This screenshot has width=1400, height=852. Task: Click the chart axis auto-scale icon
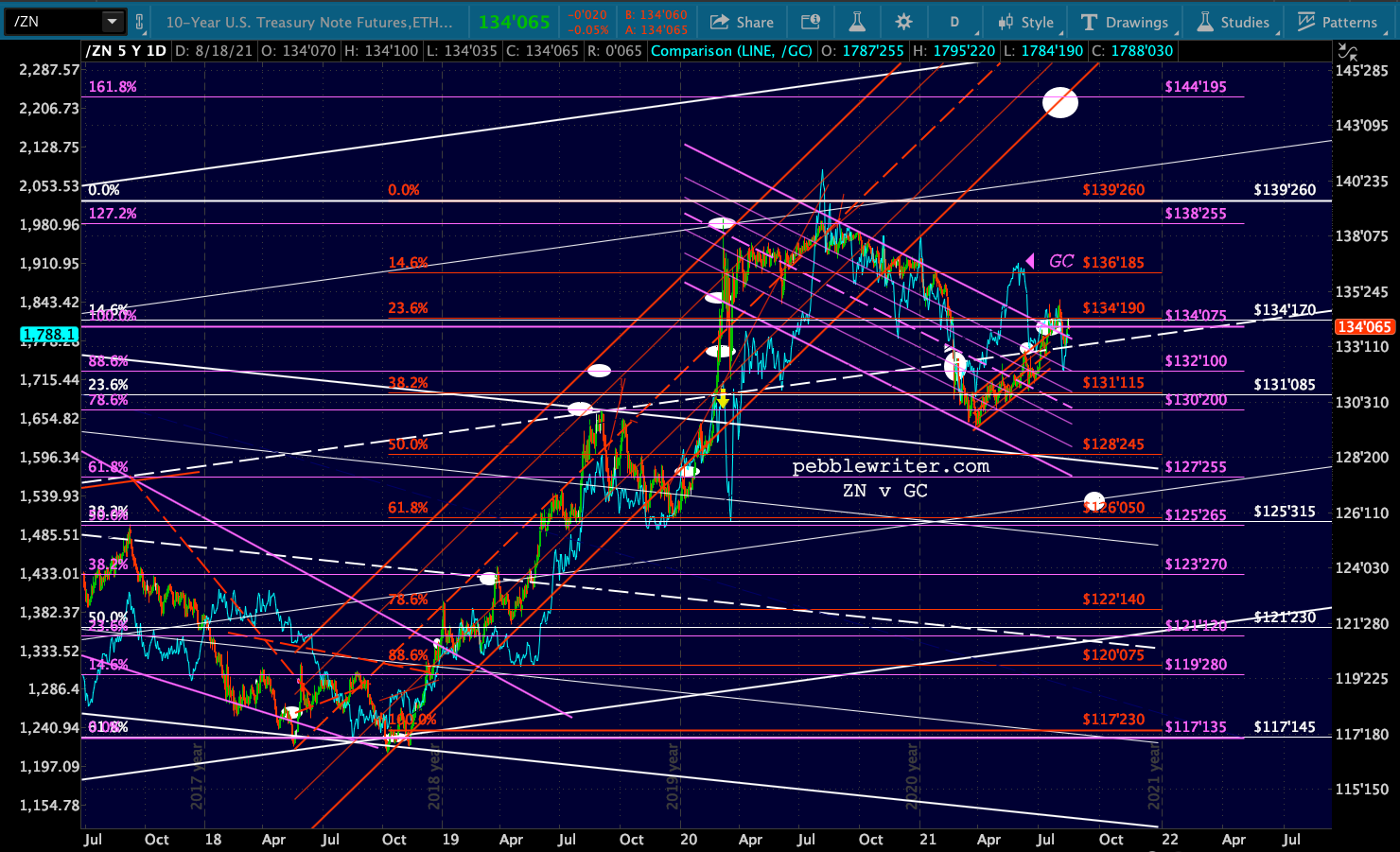[1348, 51]
